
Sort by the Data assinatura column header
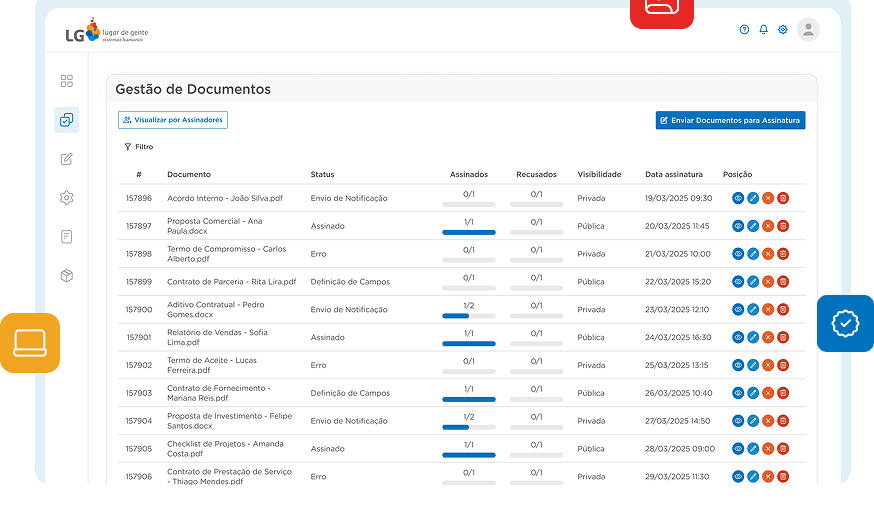point(673,174)
